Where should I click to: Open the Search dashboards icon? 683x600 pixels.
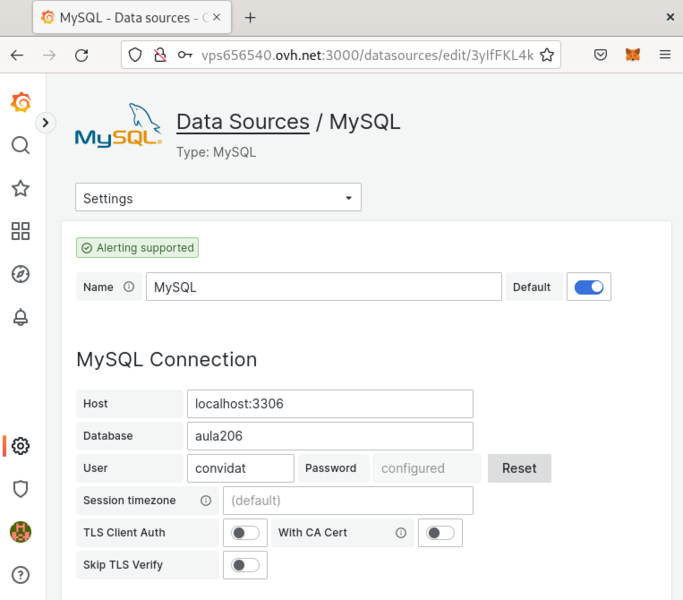point(20,145)
